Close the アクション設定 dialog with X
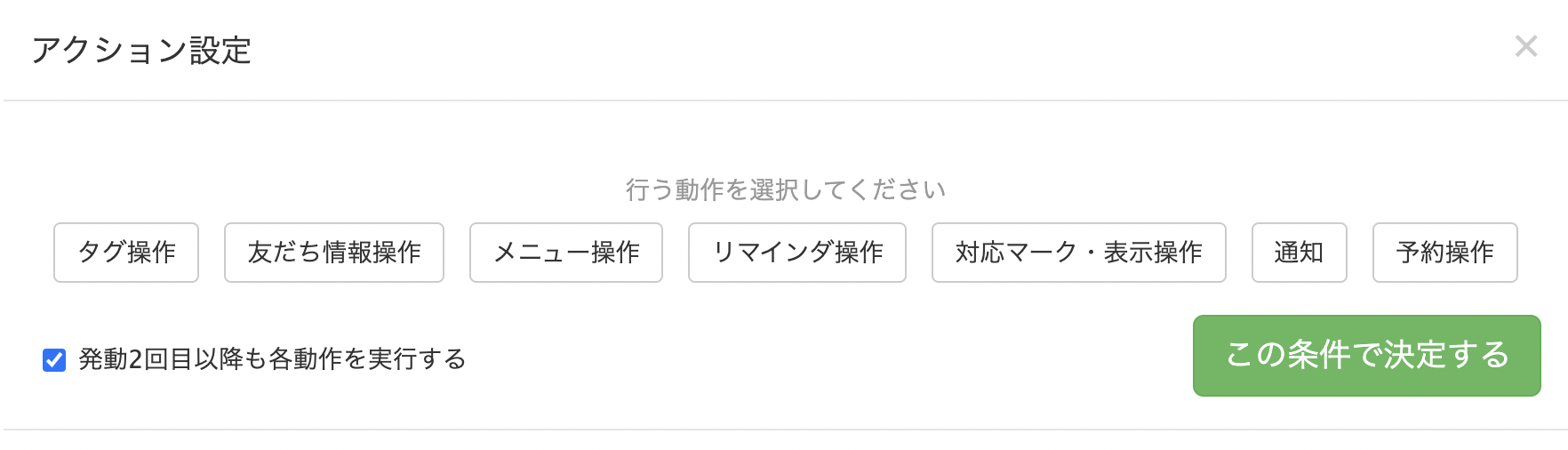The width and height of the screenshot is (1568, 450). point(1525,46)
